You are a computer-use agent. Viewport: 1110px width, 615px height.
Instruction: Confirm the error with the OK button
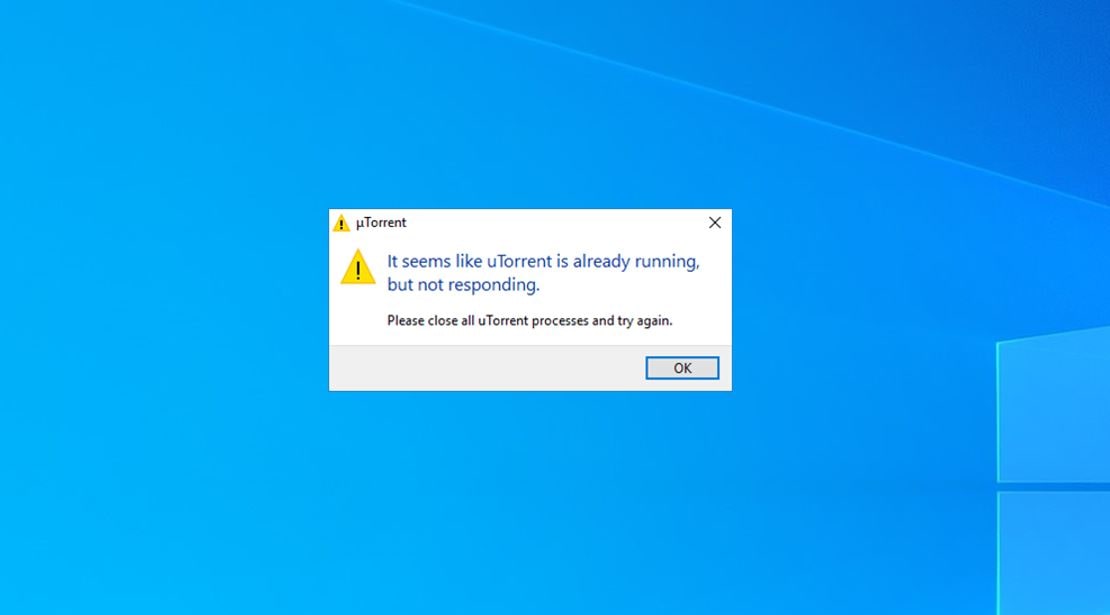pyautogui.click(x=682, y=368)
